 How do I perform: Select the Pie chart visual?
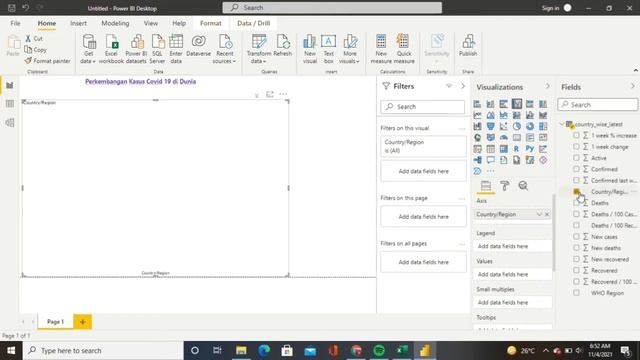(x=517, y=127)
